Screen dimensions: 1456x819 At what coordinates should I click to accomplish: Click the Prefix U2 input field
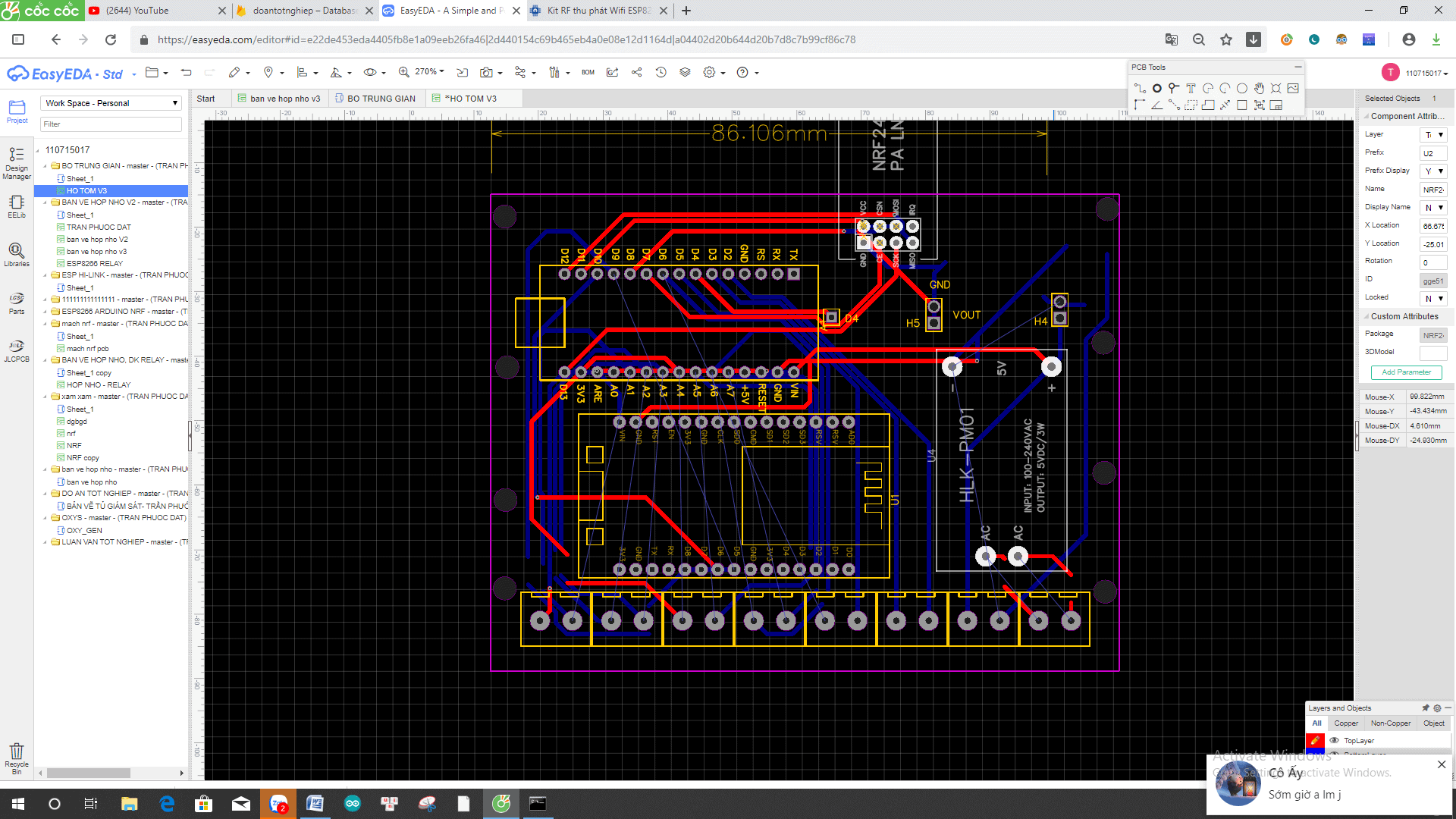(x=1433, y=153)
